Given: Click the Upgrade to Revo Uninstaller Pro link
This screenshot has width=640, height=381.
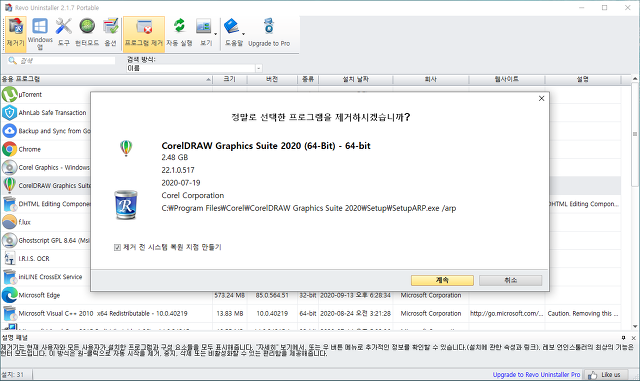Looking at the screenshot, I should coord(536,374).
